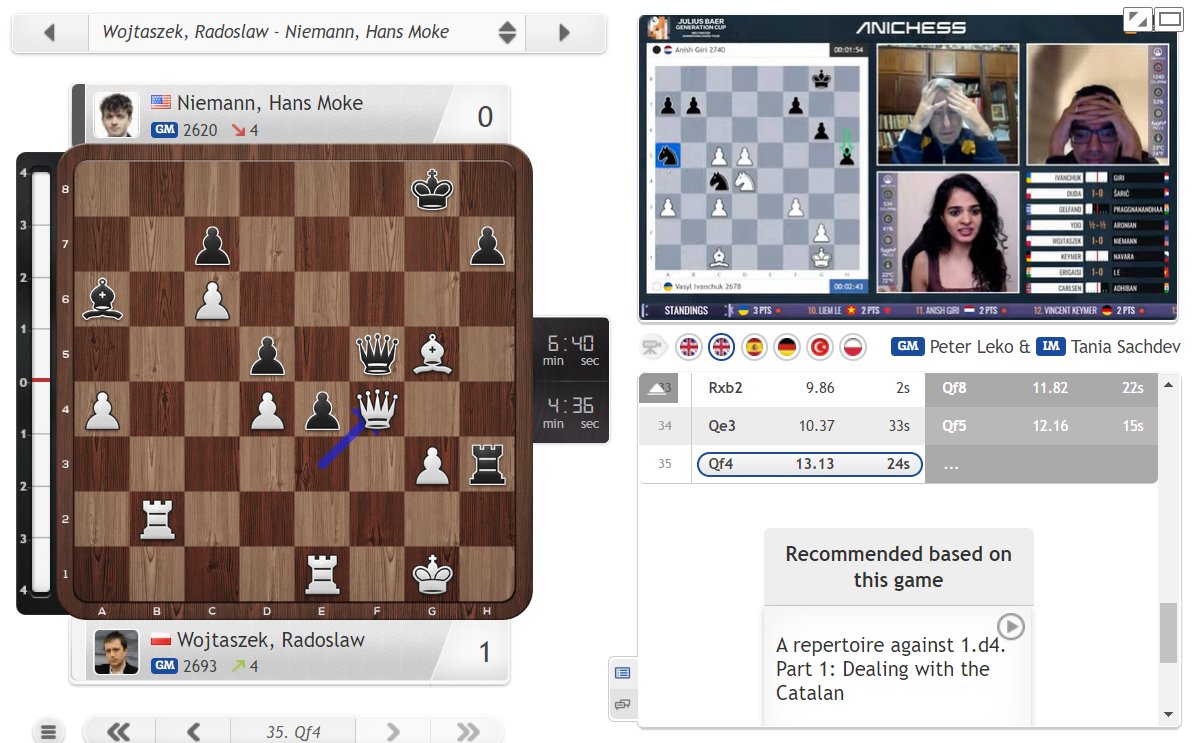
Task: Expand video to fullscreen
Action: [x=1169, y=19]
